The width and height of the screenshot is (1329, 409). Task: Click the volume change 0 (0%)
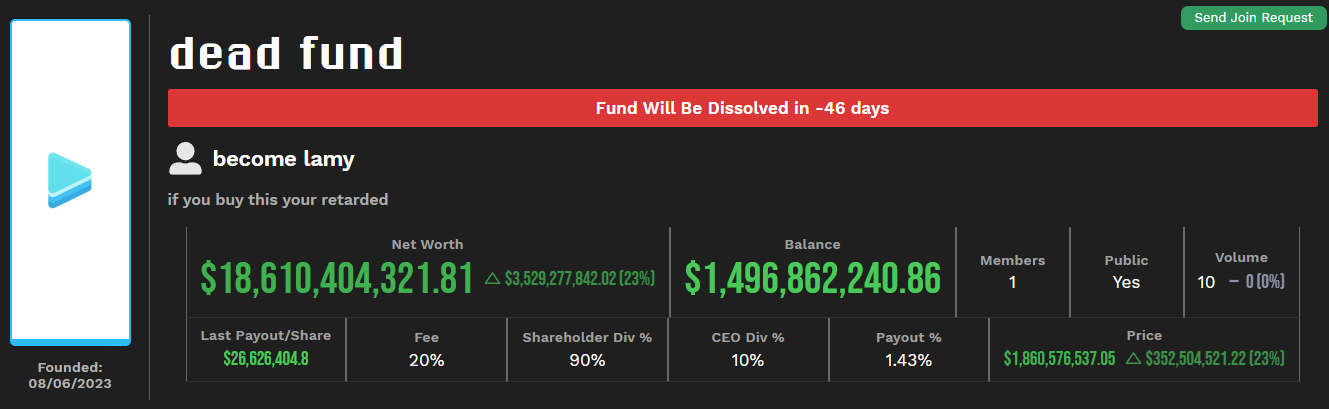(x=1256, y=282)
